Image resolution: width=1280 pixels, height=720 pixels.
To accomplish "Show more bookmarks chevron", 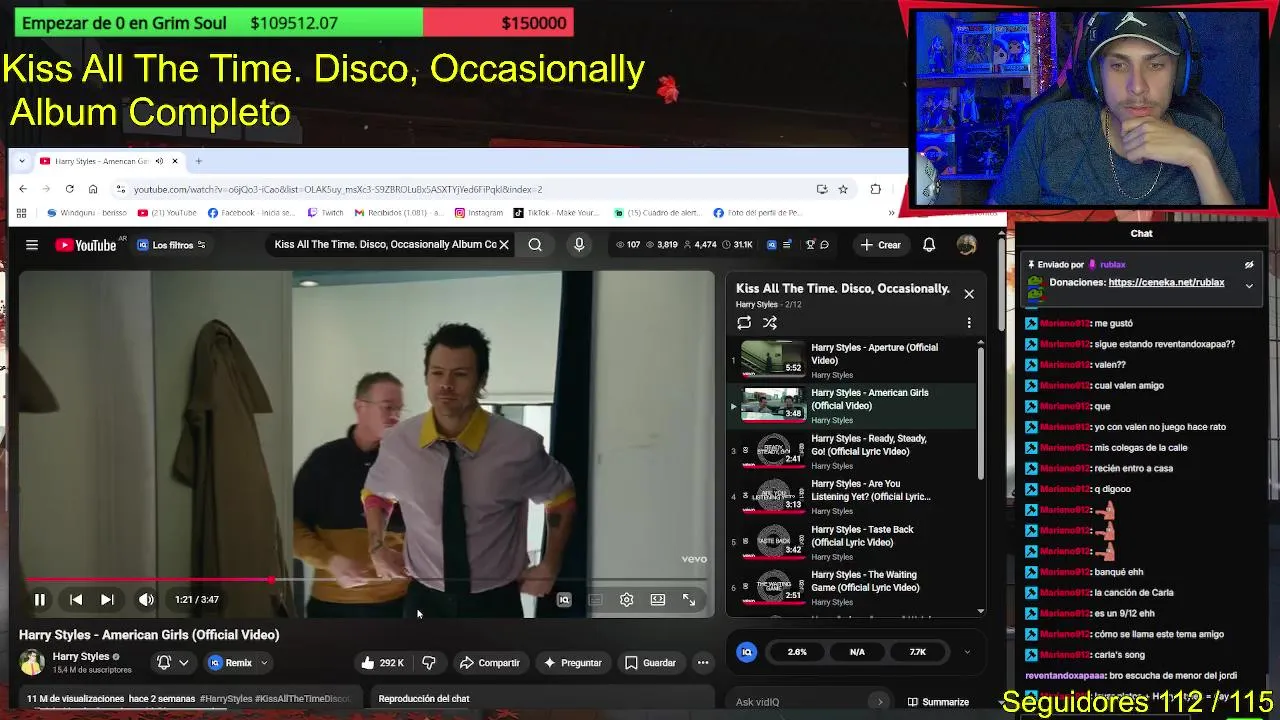I will (891, 213).
